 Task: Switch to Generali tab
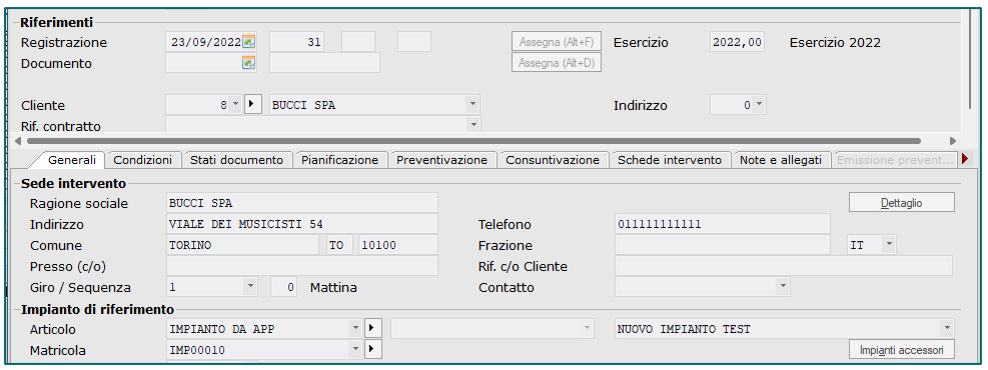coord(72,160)
